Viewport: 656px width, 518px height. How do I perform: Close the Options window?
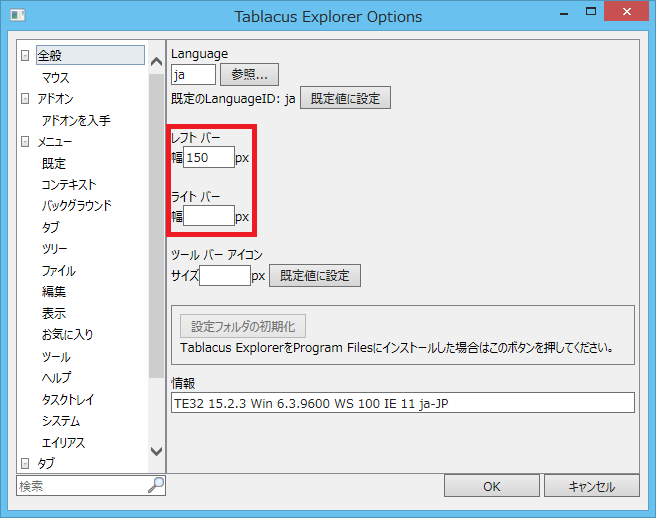(x=627, y=12)
